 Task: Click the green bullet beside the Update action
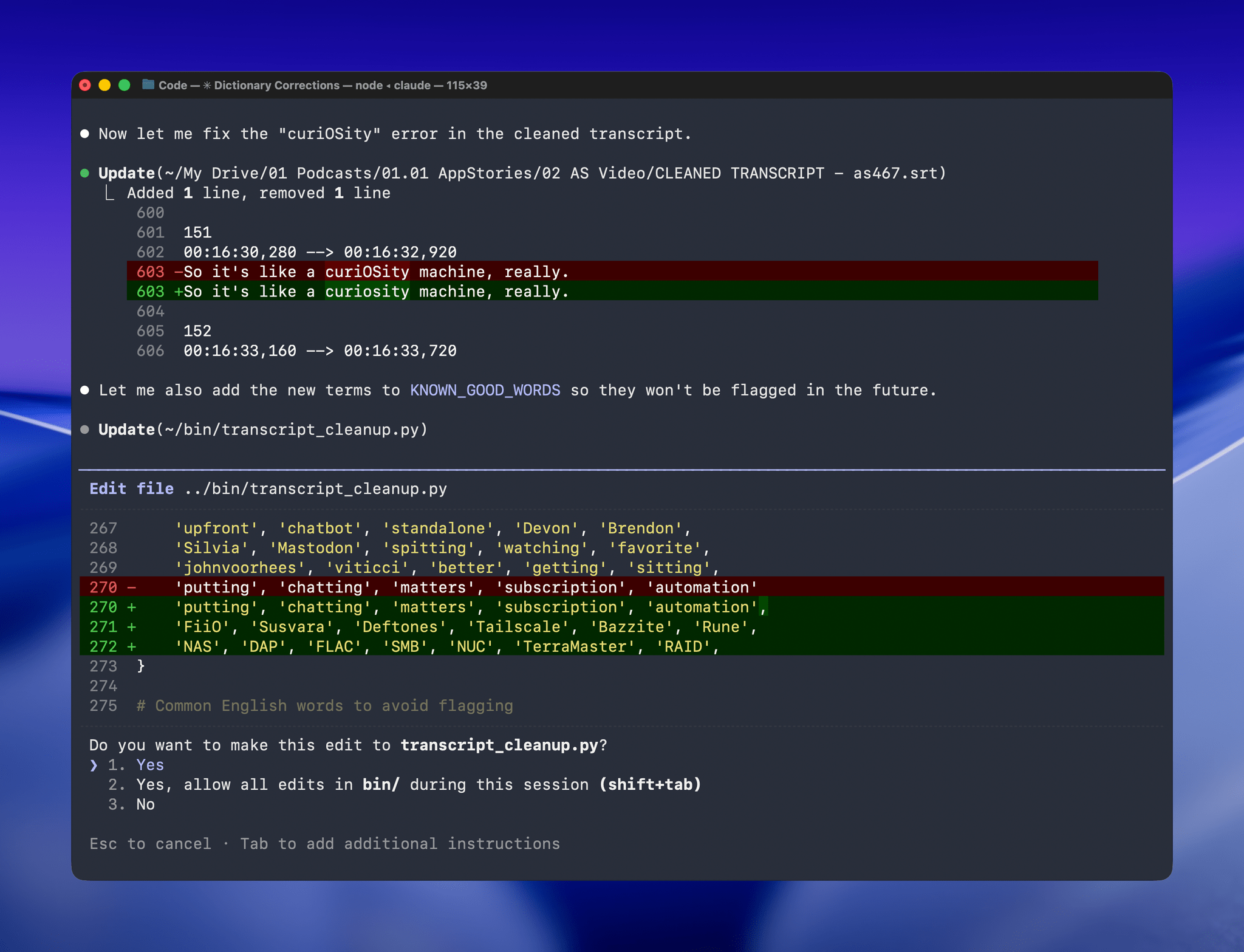pyautogui.click(x=86, y=173)
